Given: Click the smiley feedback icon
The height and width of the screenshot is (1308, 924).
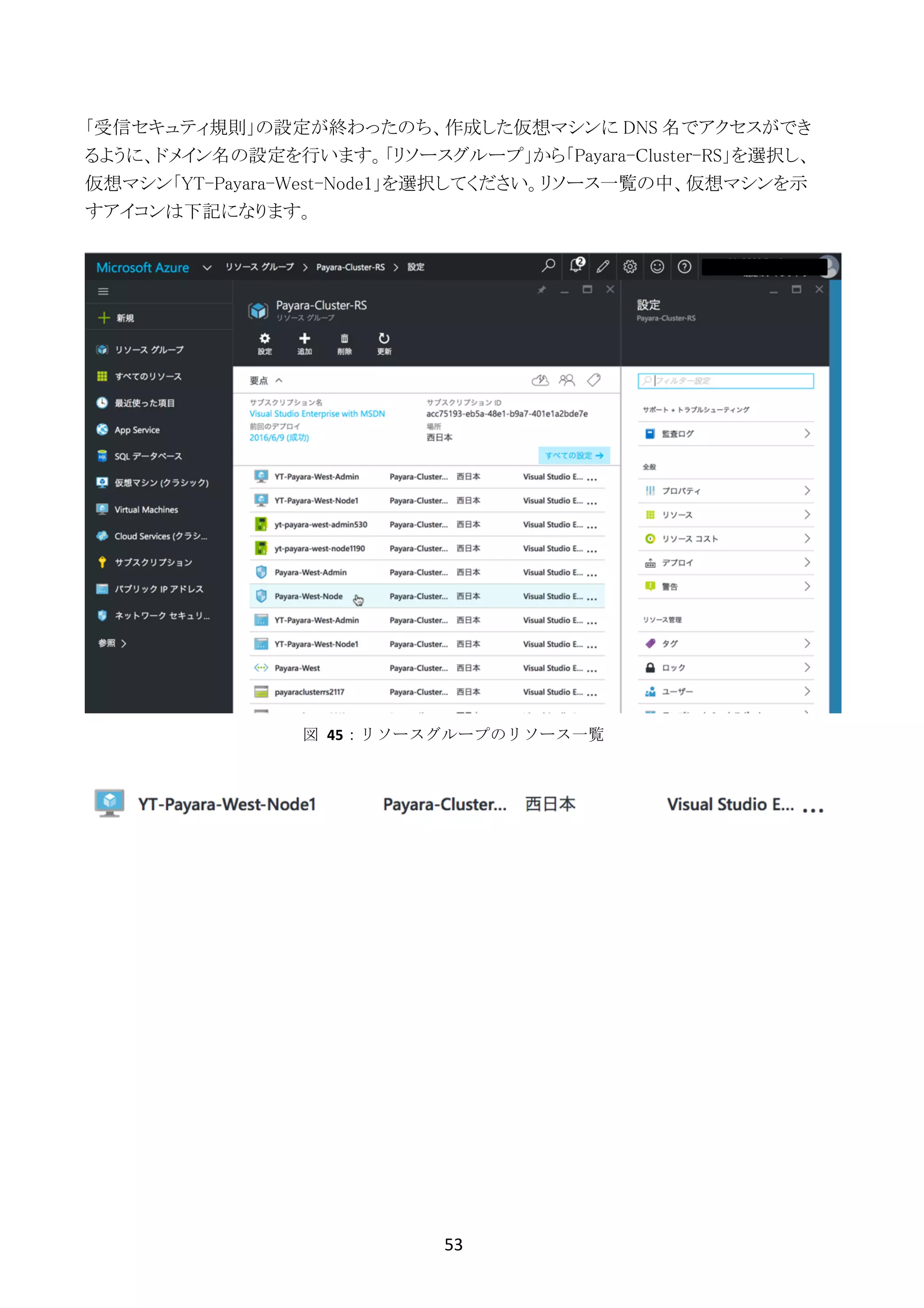Looking at the screenshot, I should pos(657,267).
